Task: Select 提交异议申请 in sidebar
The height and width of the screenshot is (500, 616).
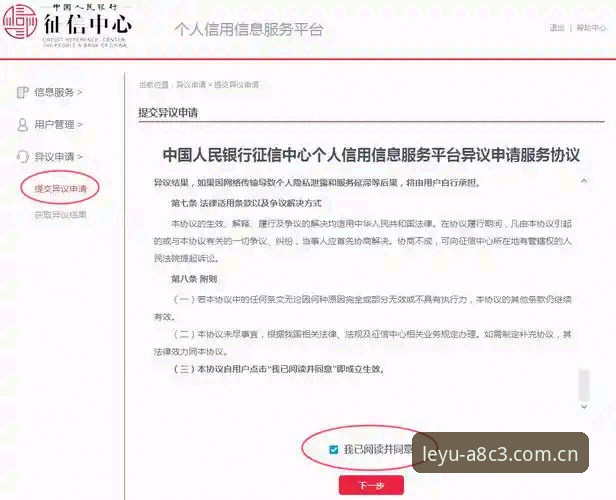Action: 60,189
